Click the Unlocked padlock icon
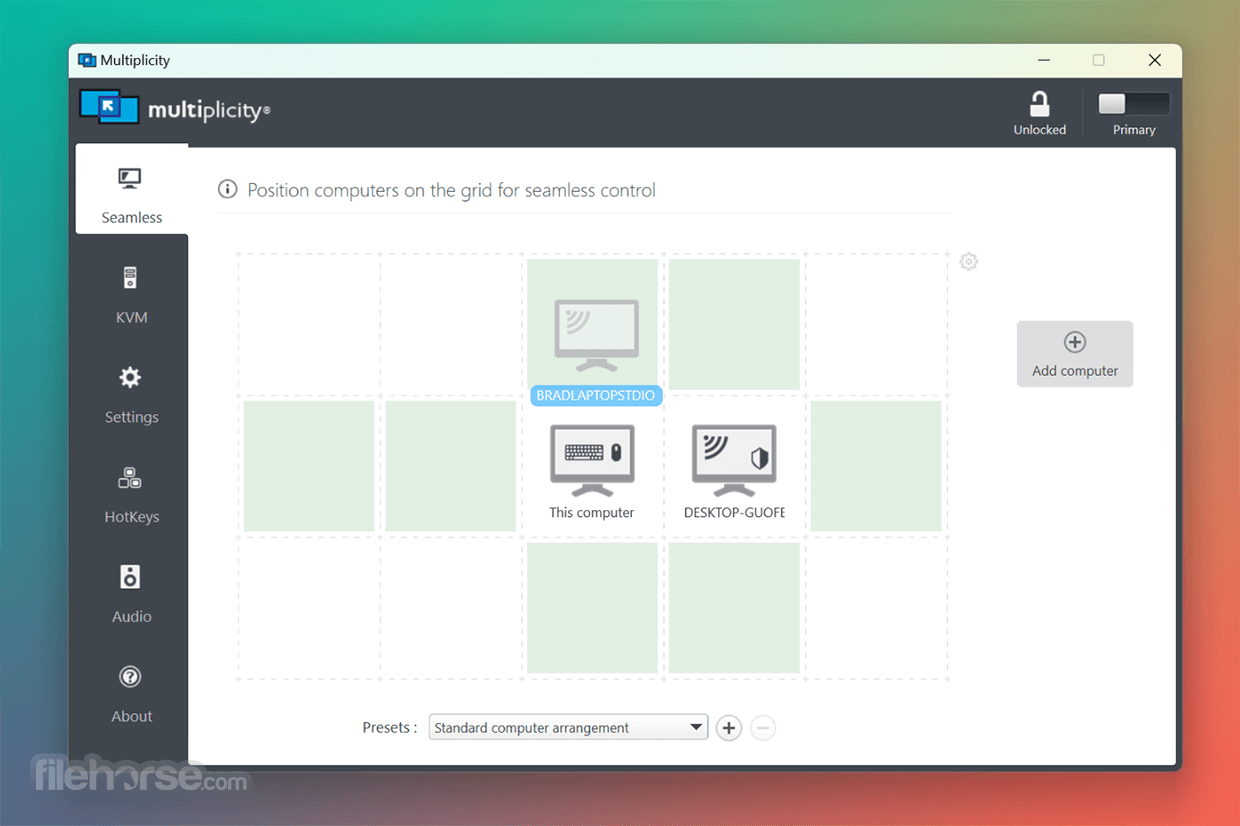1240x826 pixels. (1040, 104)
